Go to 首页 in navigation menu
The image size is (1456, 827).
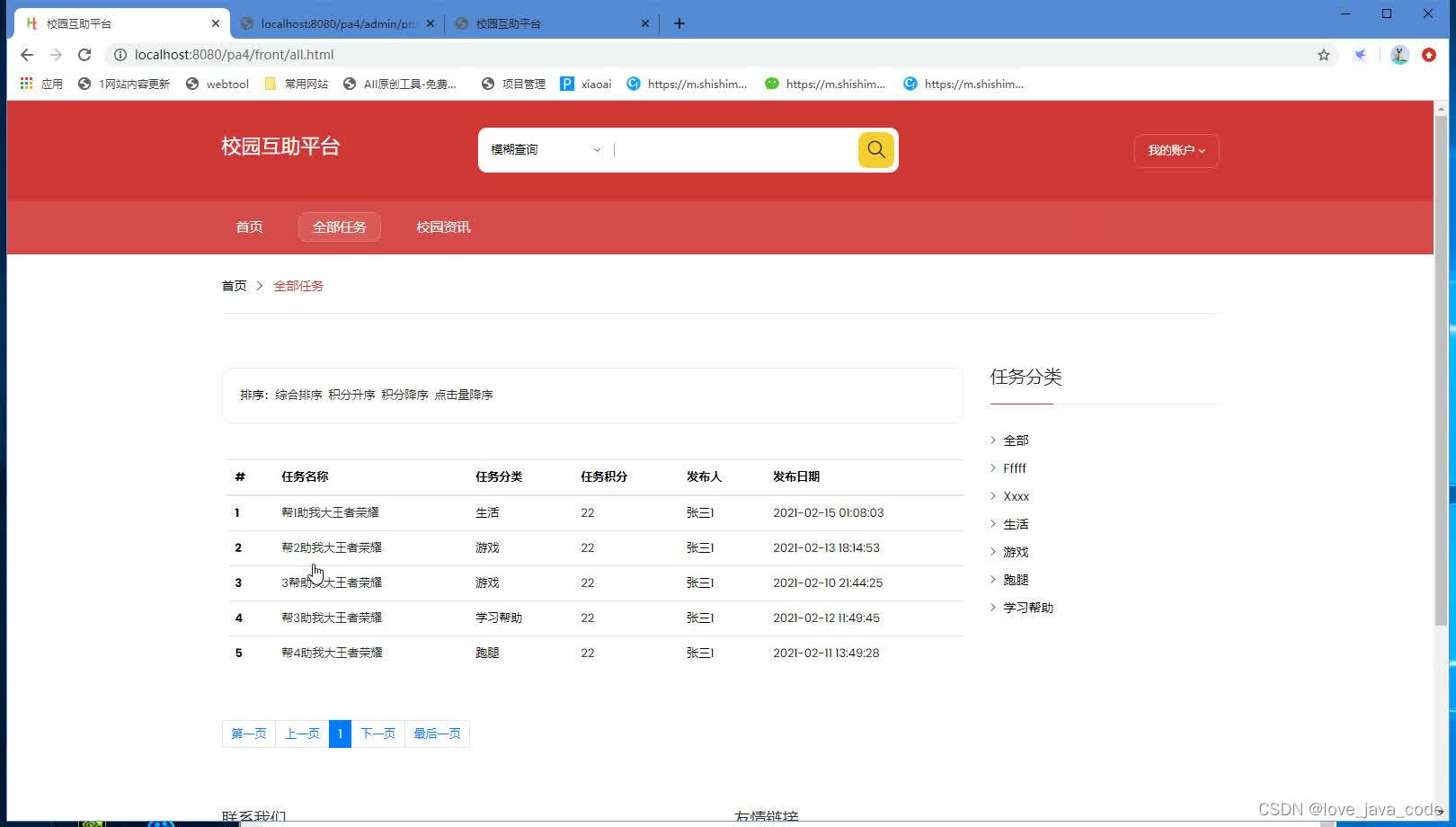click(249, 227)
